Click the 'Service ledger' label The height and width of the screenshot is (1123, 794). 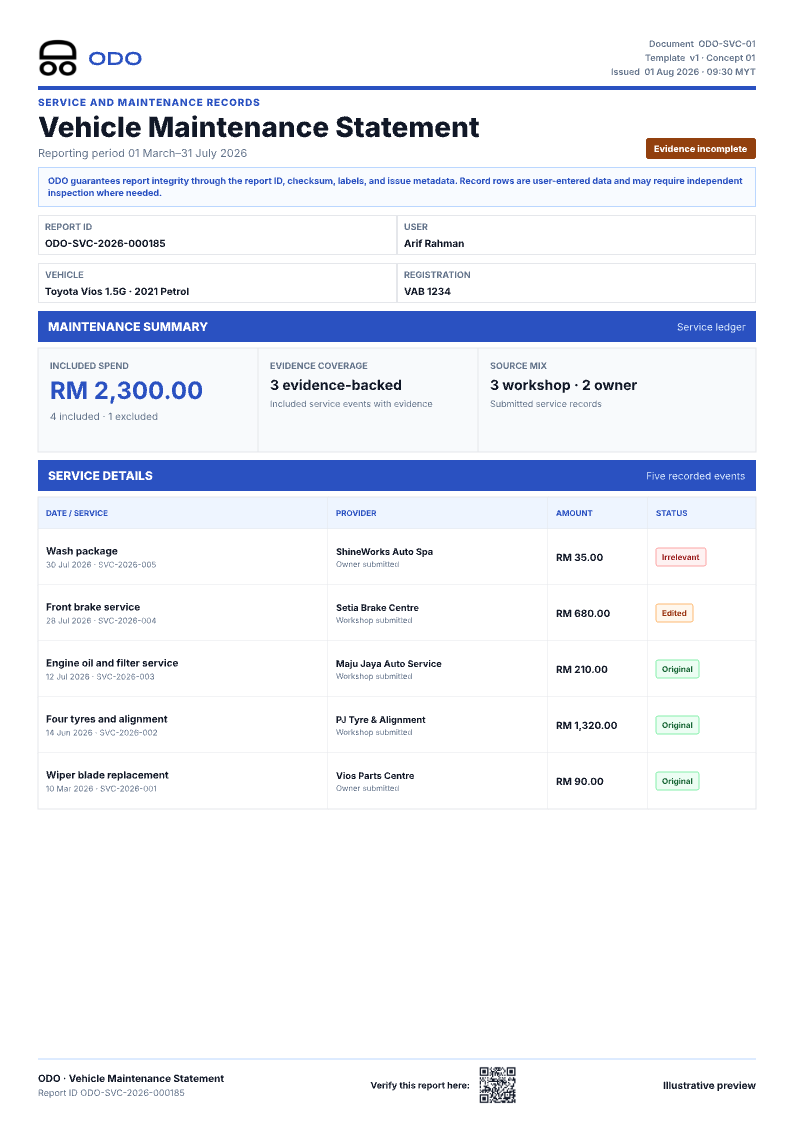pyautogui.click(x=711, y=327)
